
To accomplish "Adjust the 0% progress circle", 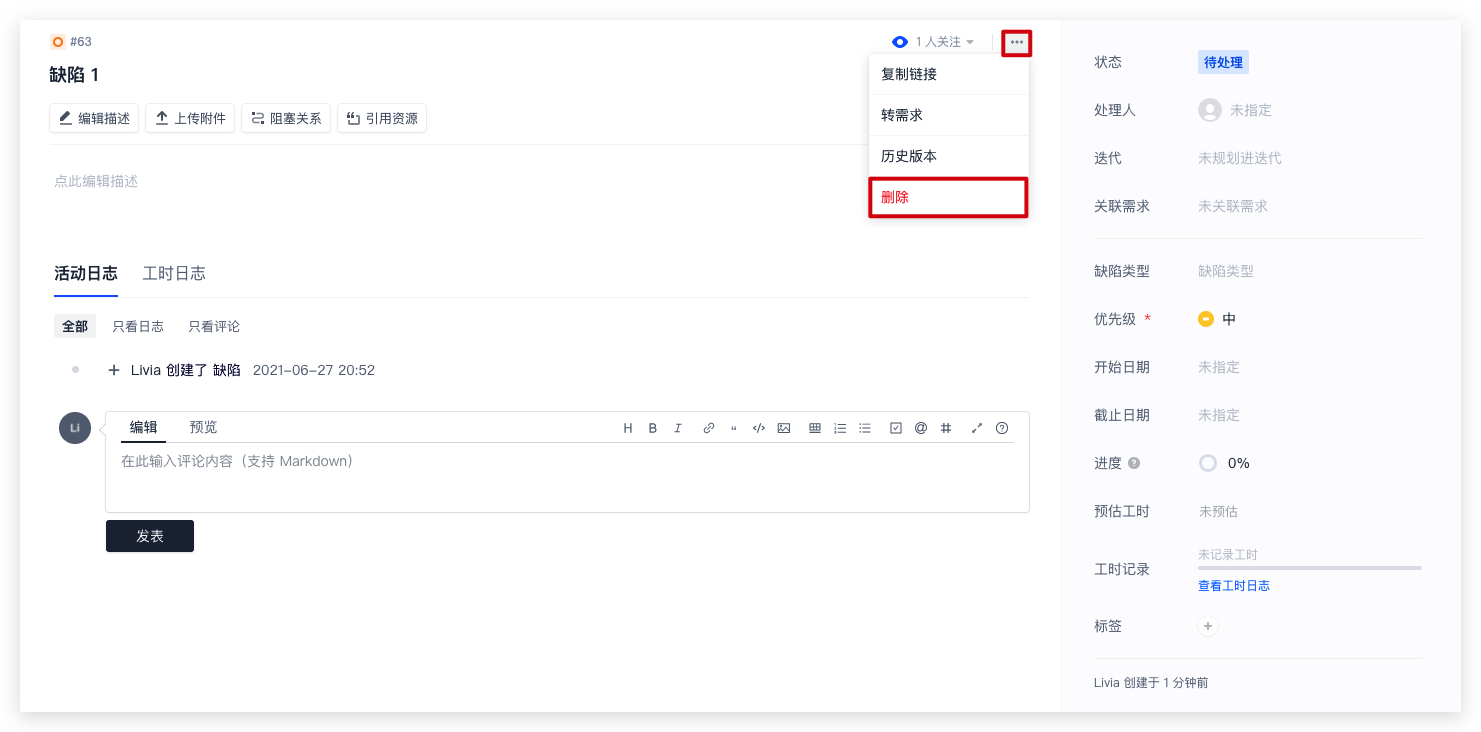I will [1208, 463].
